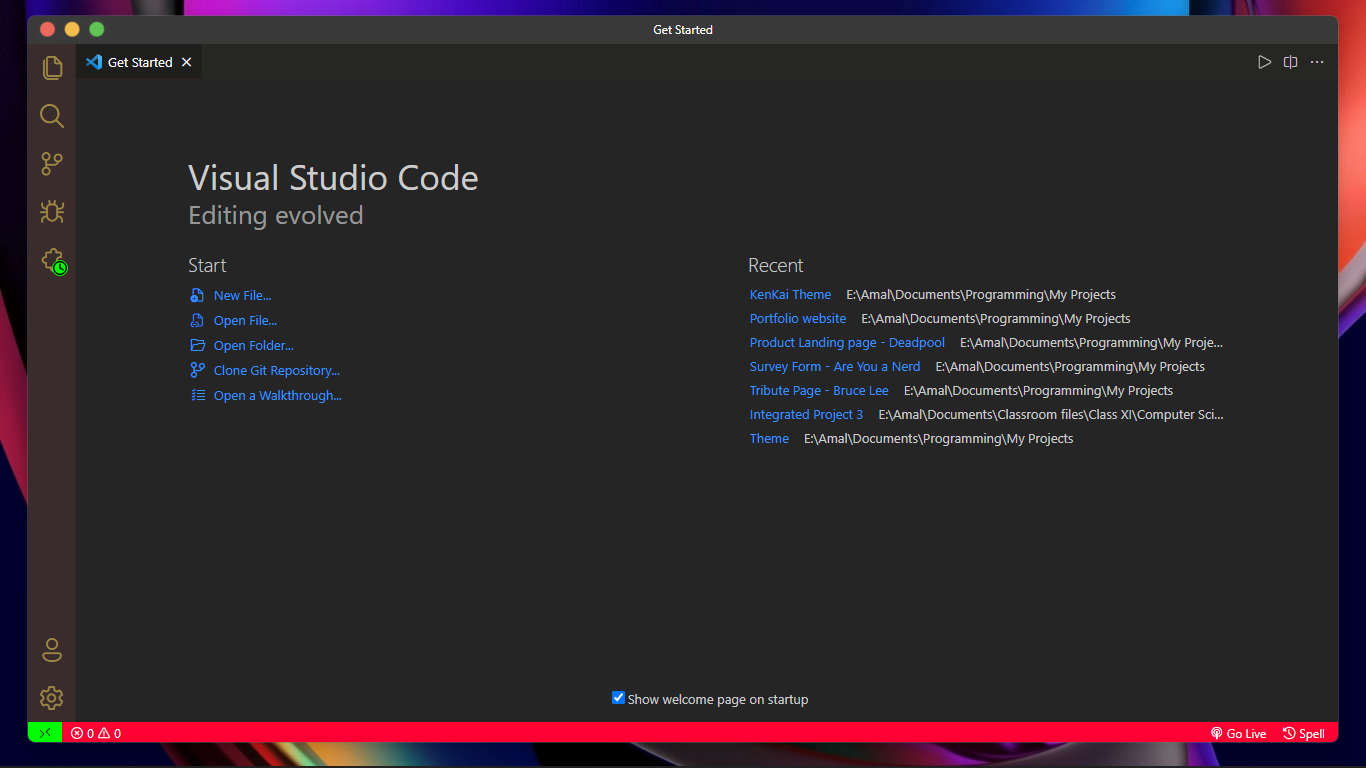Screen dimensions: 1366x768
Task: Click Open a Walkthrough link
Action: coord(278,395)
